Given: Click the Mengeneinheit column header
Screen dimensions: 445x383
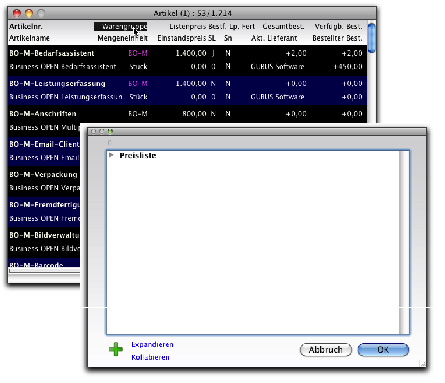Looking at the screenshot, I should pyautogui.click(x=122, y=38).
